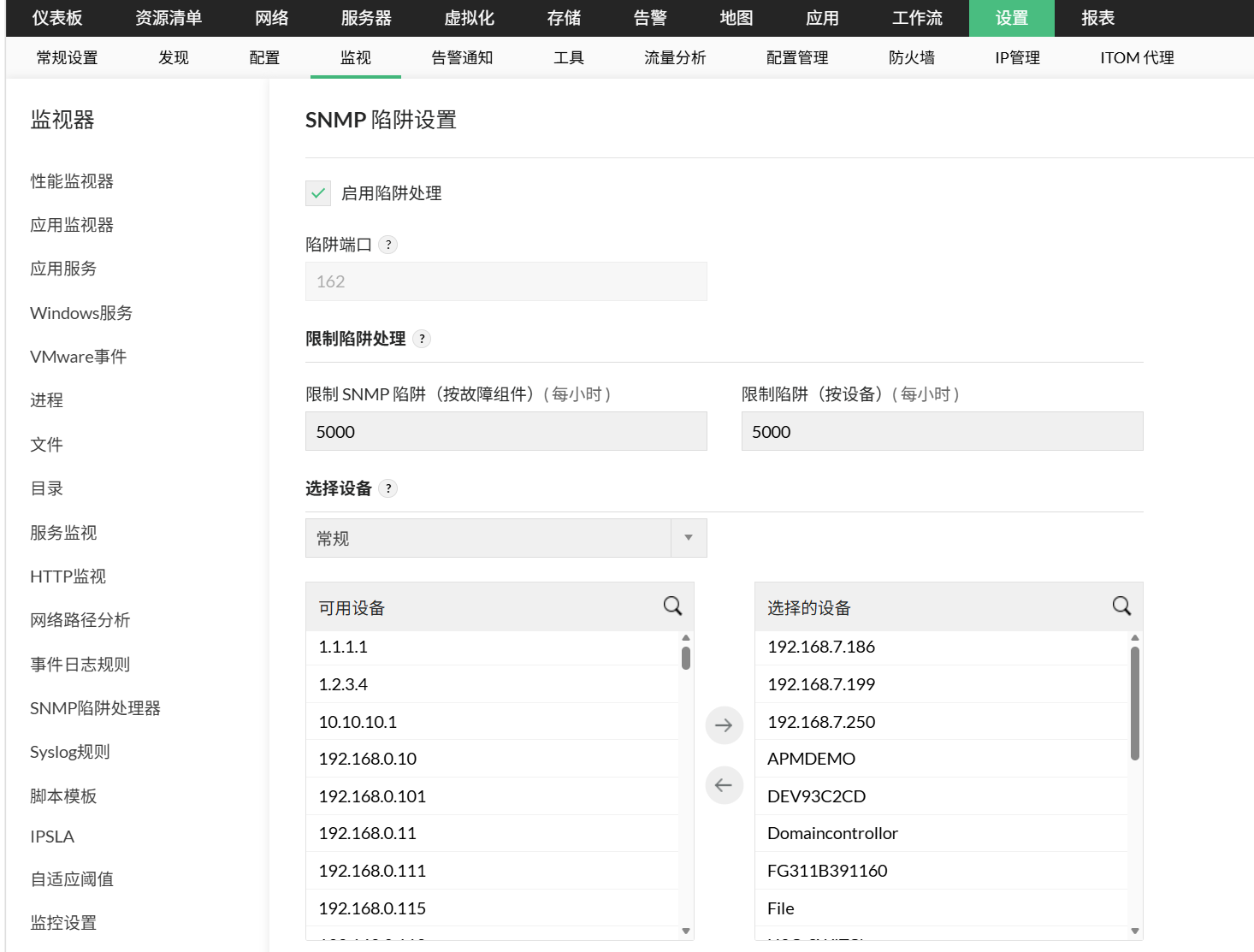
Task: Click the help icon next to 选择设备
Action: (388, 488)
